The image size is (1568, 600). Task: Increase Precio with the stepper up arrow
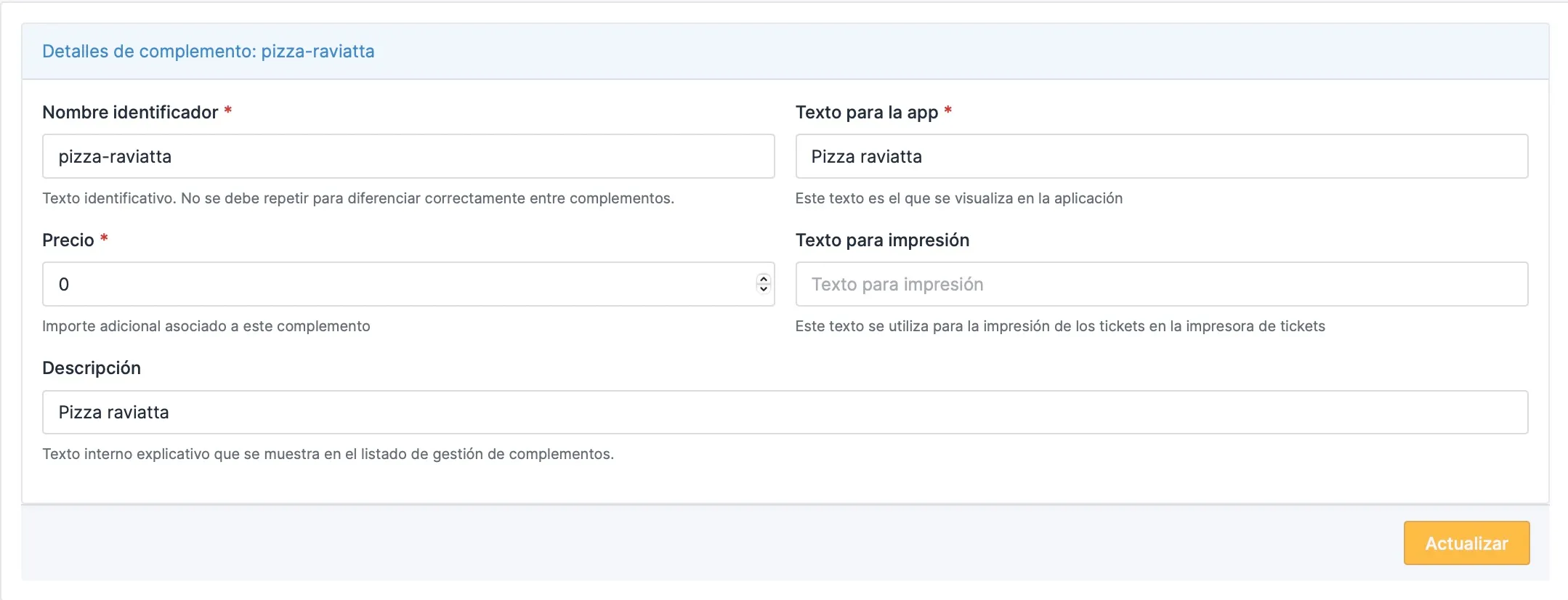(763, 279)
